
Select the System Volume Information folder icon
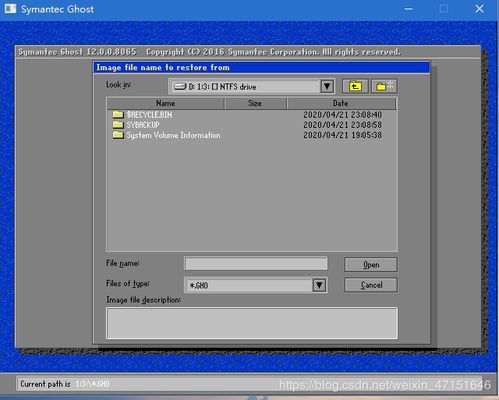point(118,135)
